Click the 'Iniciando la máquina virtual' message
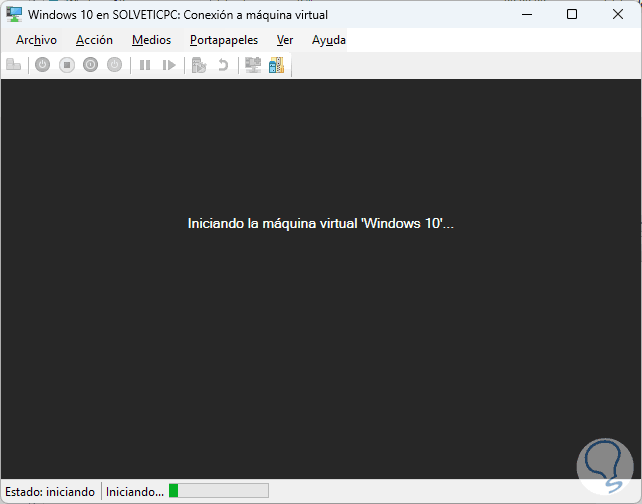The width and height of the screenshot is (642, 504). point(321,224)
